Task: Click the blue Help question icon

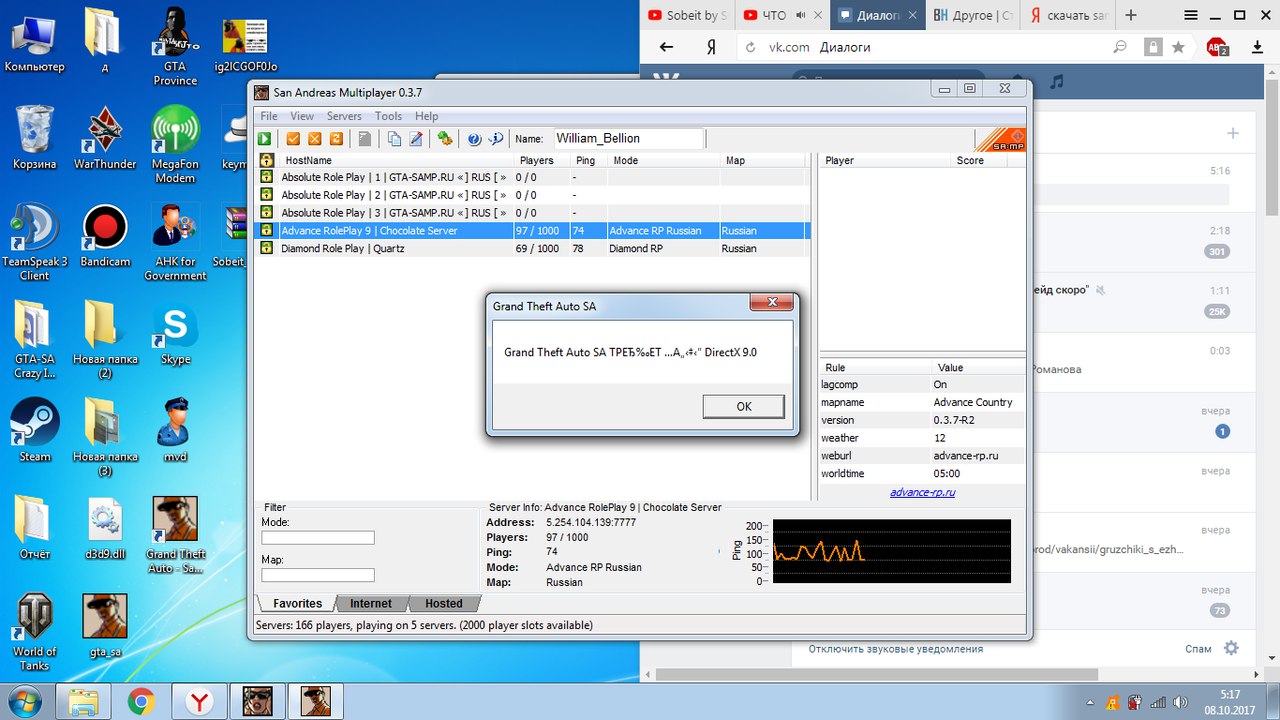Action: [474, 139]
